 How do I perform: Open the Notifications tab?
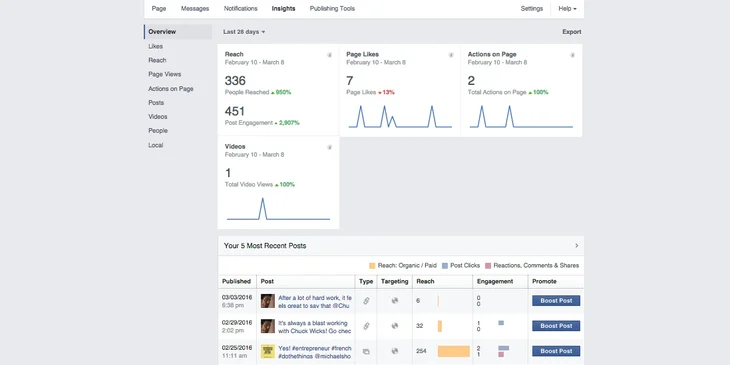click(240, 8)
